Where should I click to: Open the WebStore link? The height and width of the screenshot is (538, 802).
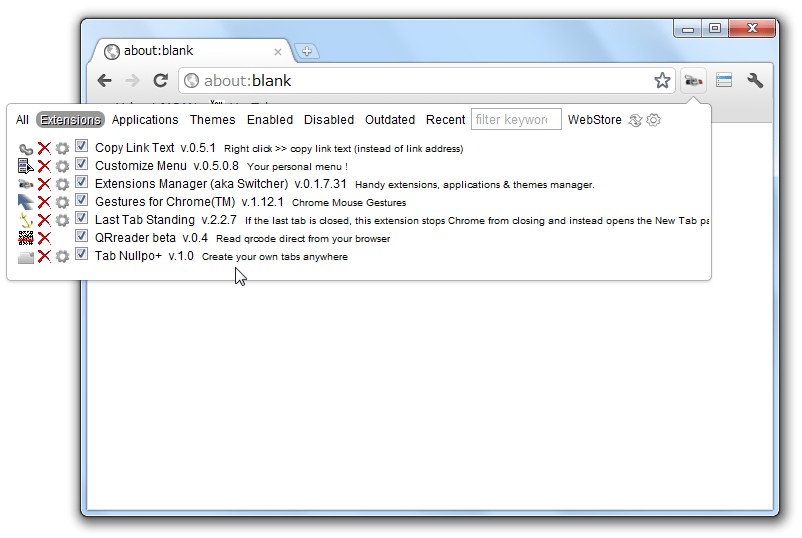[x=594, y=120]
